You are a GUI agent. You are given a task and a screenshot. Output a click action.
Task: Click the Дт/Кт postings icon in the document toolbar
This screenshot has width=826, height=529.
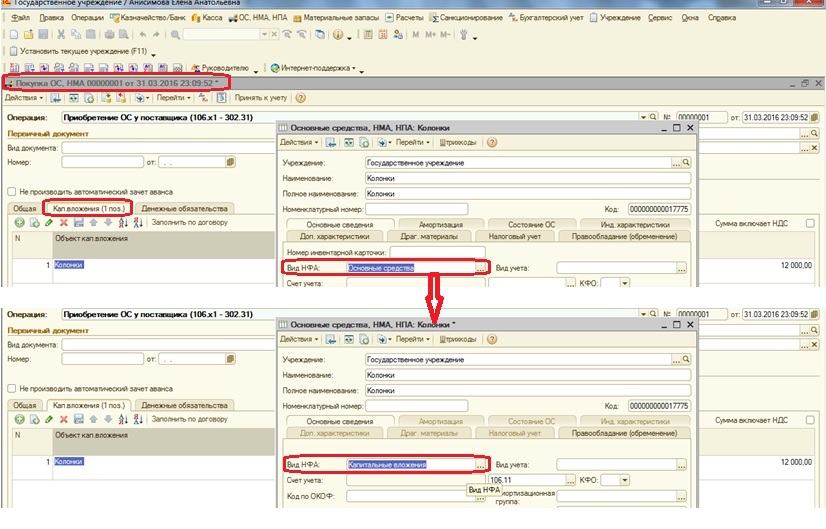203,98
